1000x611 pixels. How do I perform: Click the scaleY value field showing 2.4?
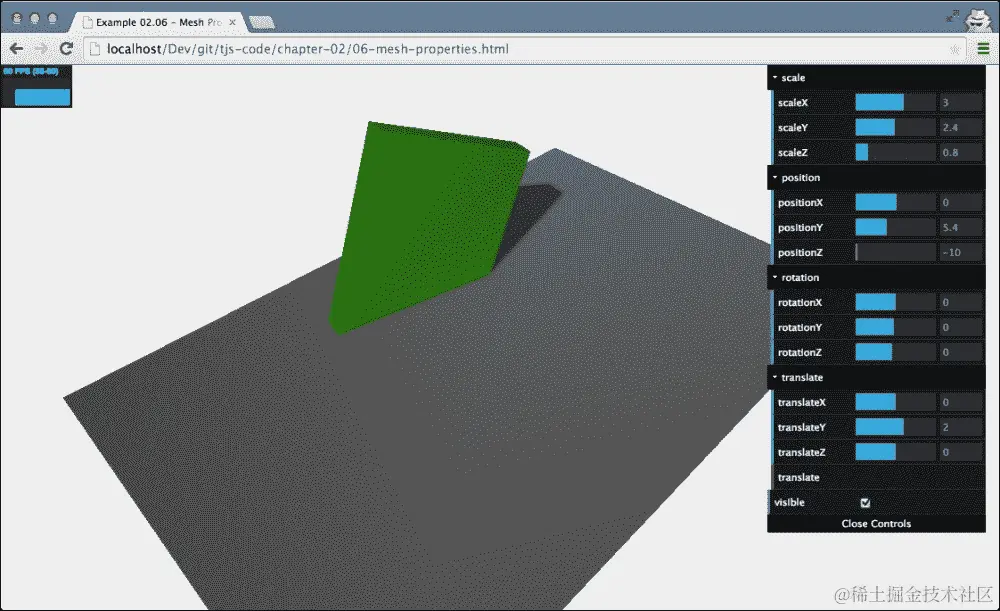pyautogui.click(x=960, y=128)
